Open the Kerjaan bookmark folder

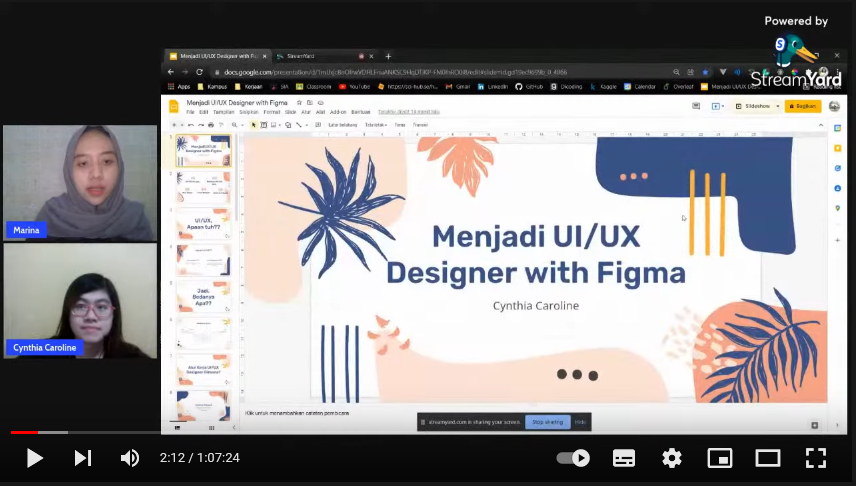(x=249, y=86)
